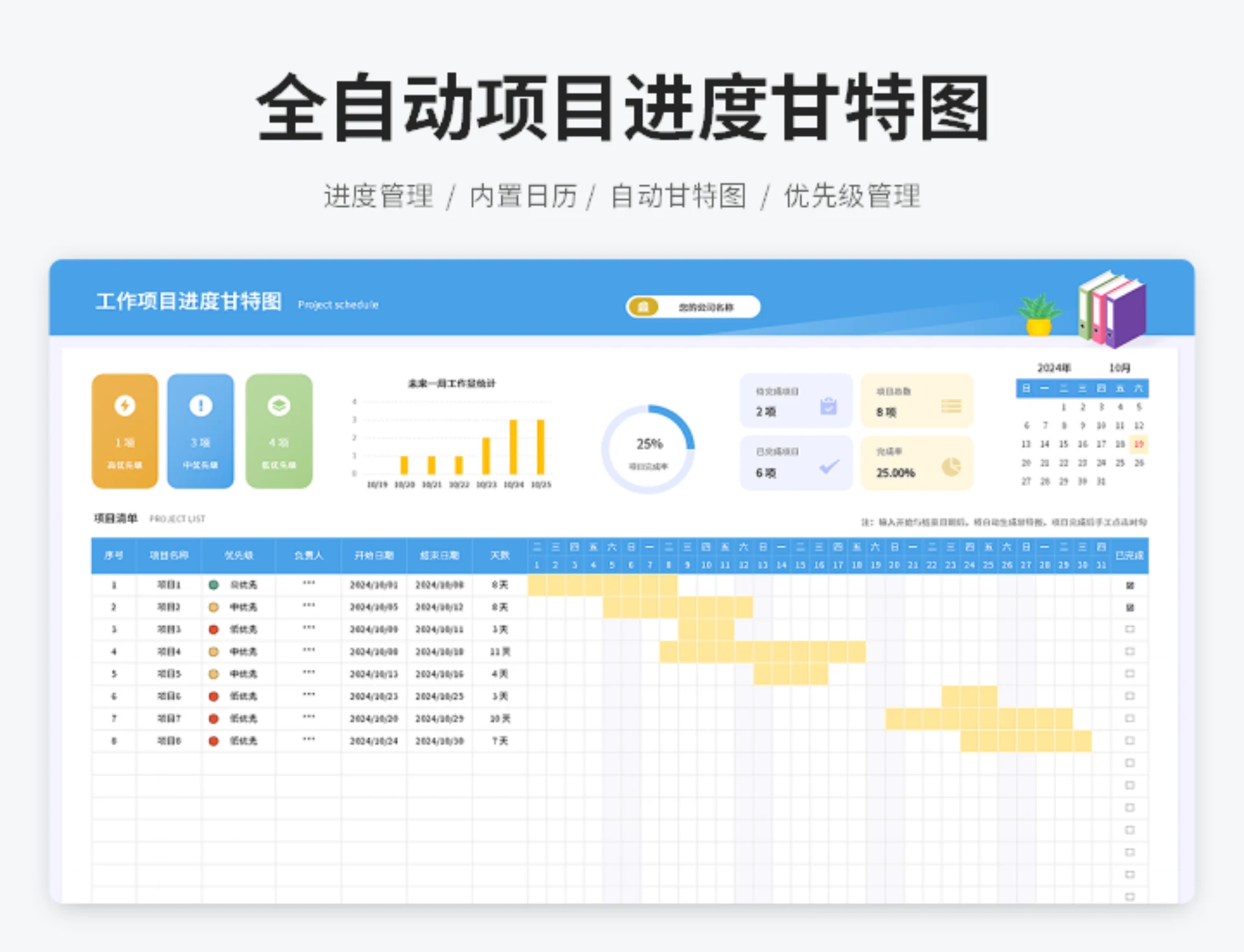Uncheck the completed box for 项目1

[x=1130, y=585]
